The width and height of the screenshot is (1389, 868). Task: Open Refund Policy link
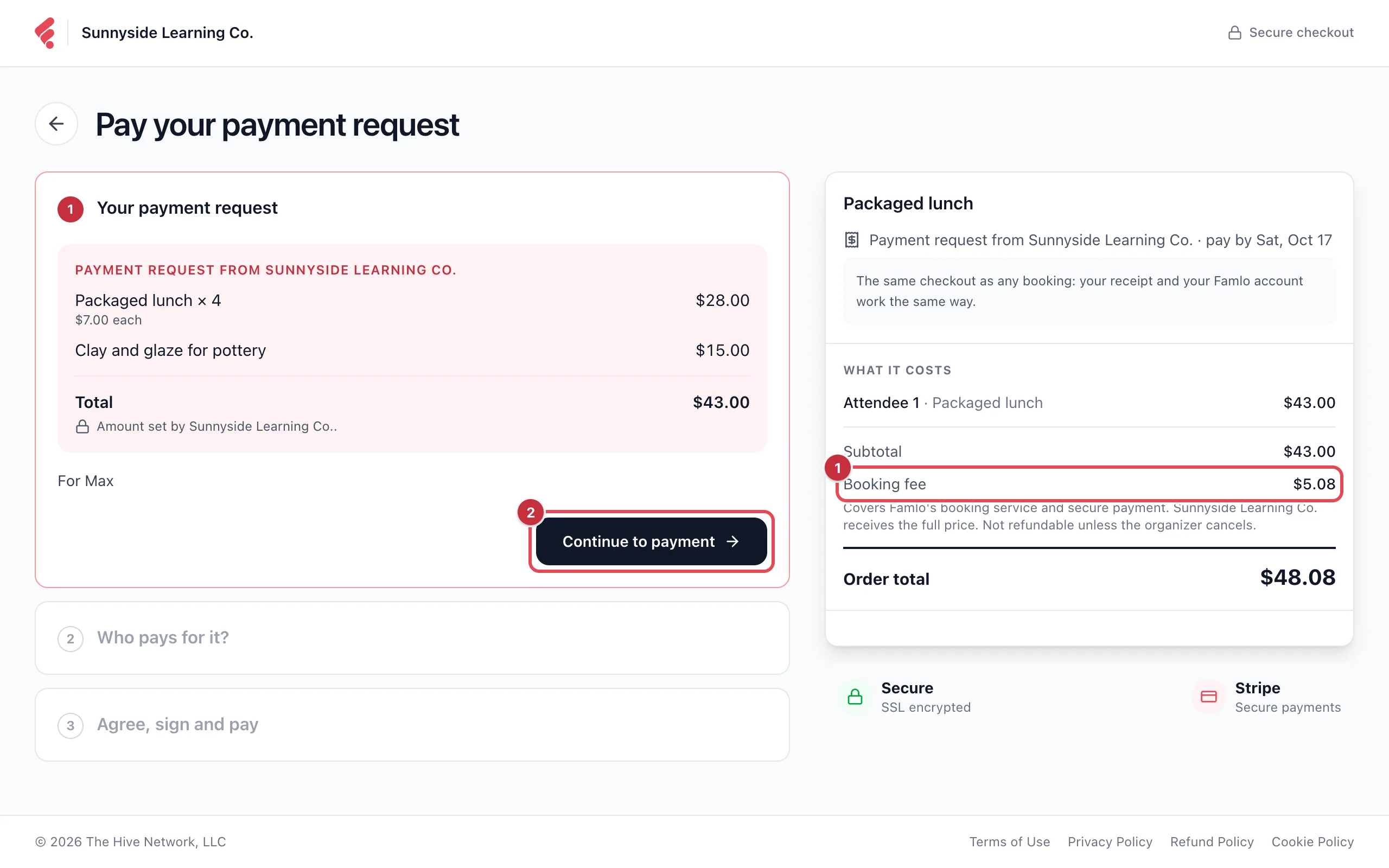coord(1212,841)
